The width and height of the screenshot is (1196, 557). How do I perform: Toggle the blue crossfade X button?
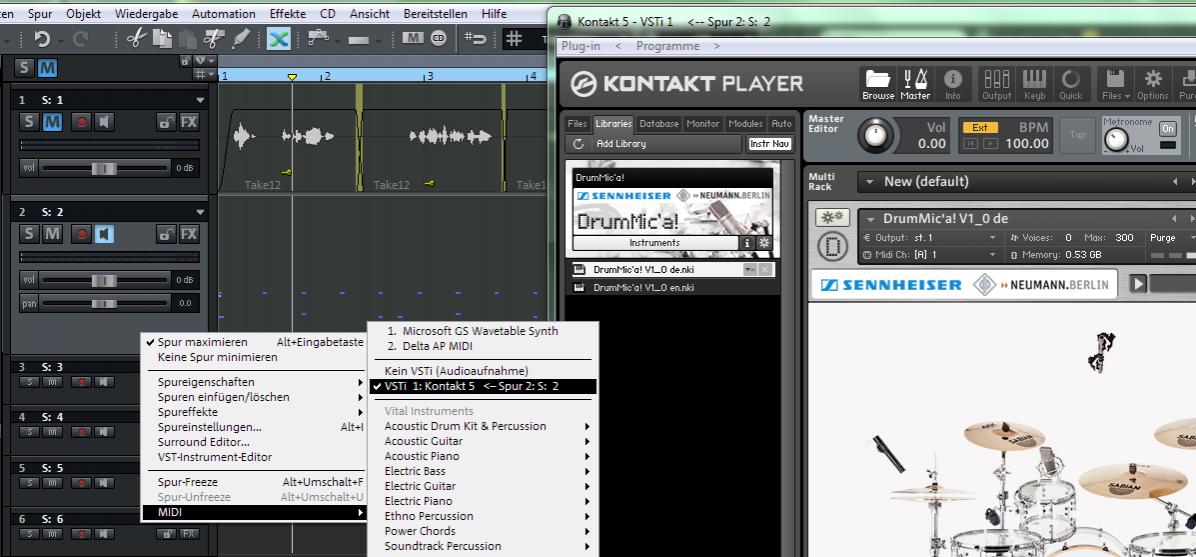pos(278,38)
